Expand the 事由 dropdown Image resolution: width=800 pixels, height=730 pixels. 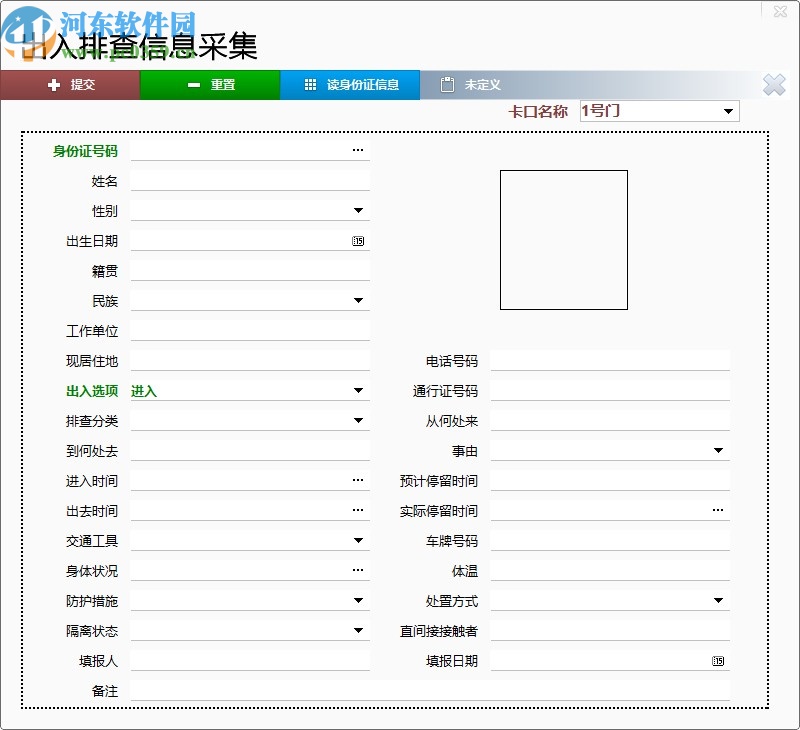(x=717, y=450)
